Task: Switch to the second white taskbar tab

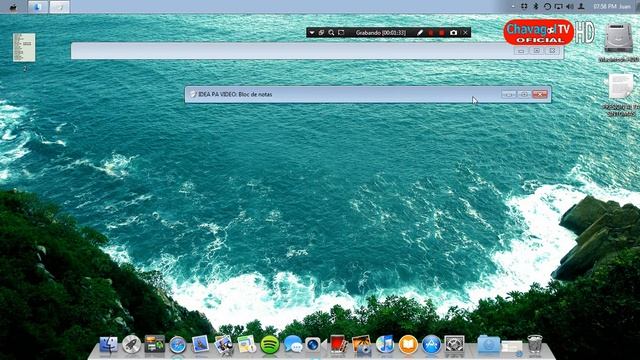Action: pyautogui.click(x=59, y=7)
